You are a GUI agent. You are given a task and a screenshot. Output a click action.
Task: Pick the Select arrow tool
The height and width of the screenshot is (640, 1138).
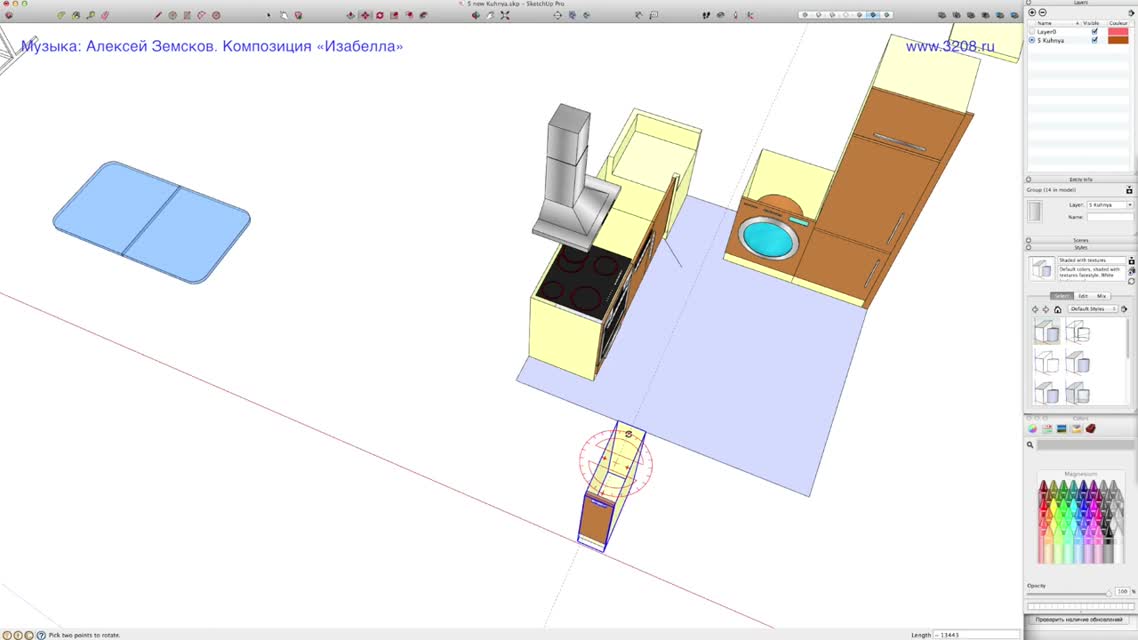pyautogui.click(x=268, y=15)
